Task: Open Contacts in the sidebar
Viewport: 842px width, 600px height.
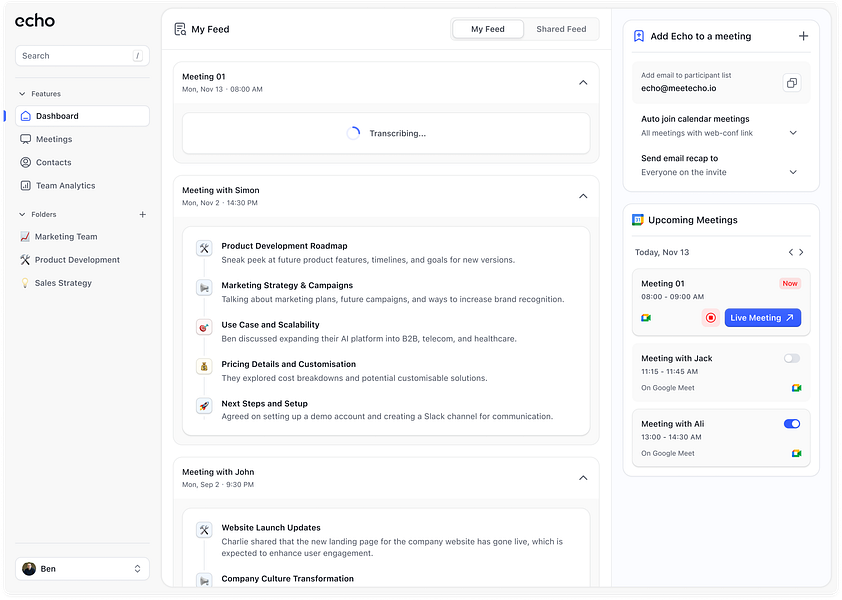Action: click(82, 162)
